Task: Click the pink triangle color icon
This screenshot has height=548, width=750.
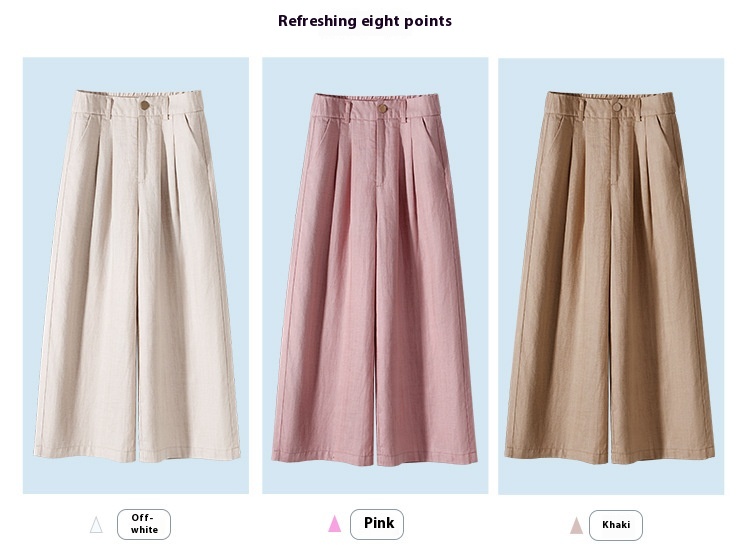Action: click(x=335, y=524)
